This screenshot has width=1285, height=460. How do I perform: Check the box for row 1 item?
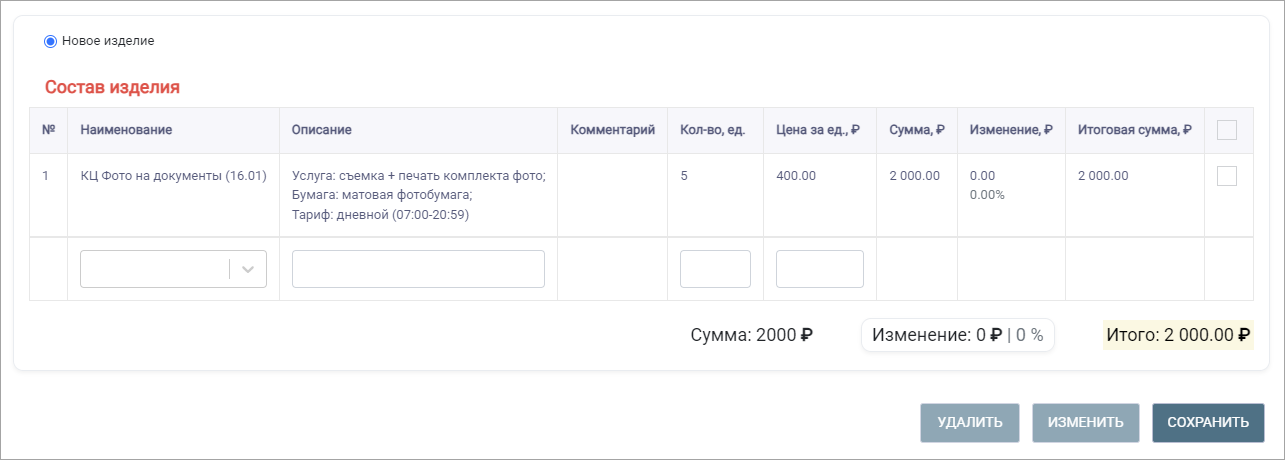click(1227, 176)
